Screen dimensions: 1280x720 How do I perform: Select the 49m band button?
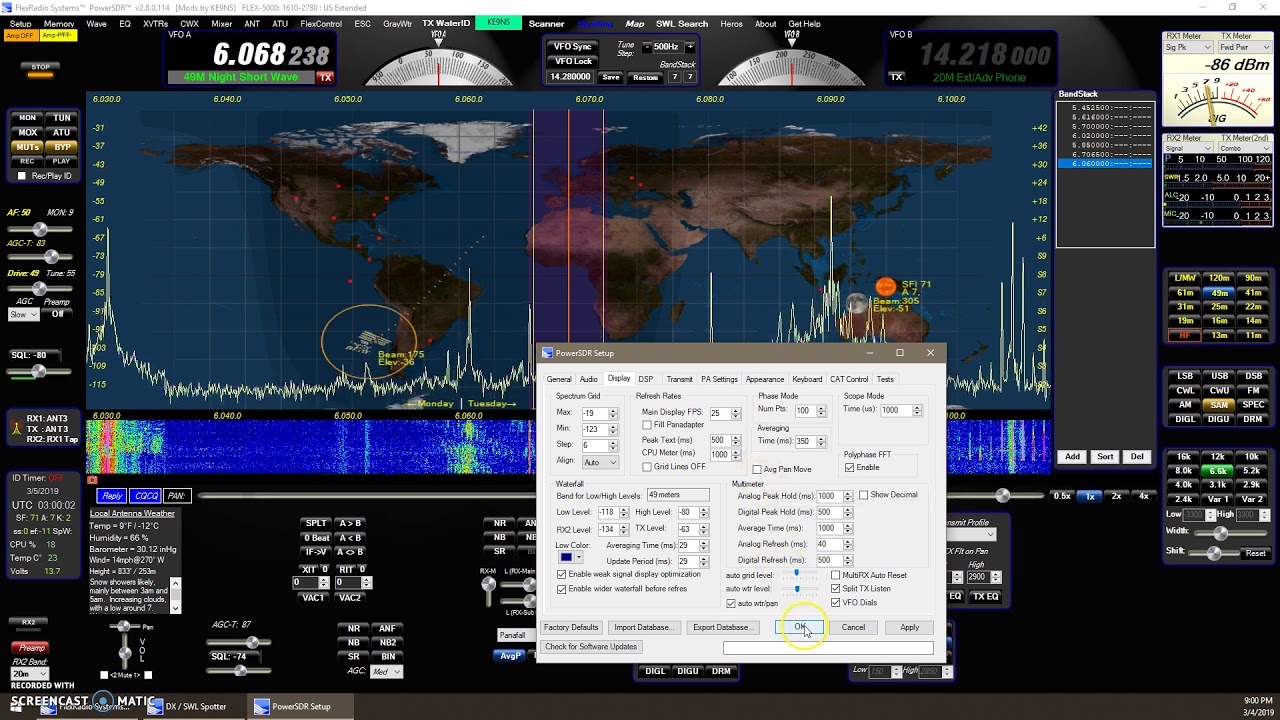(x=1219, y=293)
